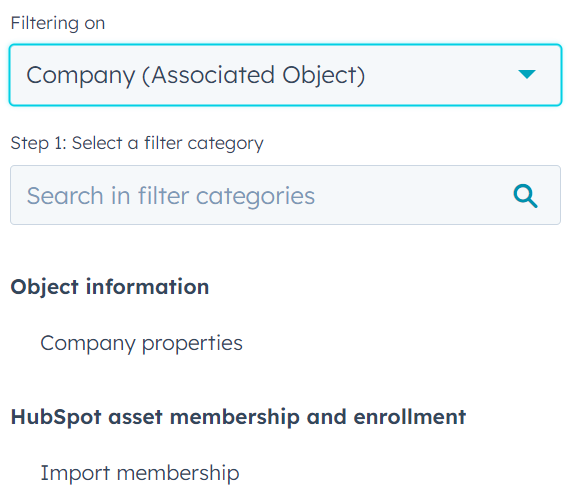
Task: Run the search with the magnifier button
Action: 525,196
